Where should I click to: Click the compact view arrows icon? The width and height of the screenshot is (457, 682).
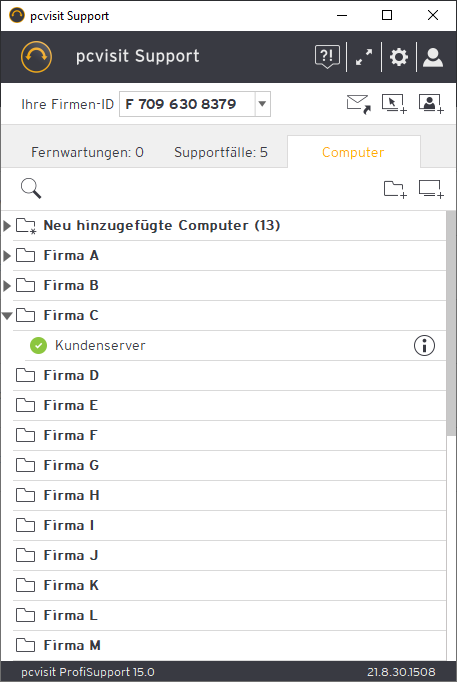364,57
